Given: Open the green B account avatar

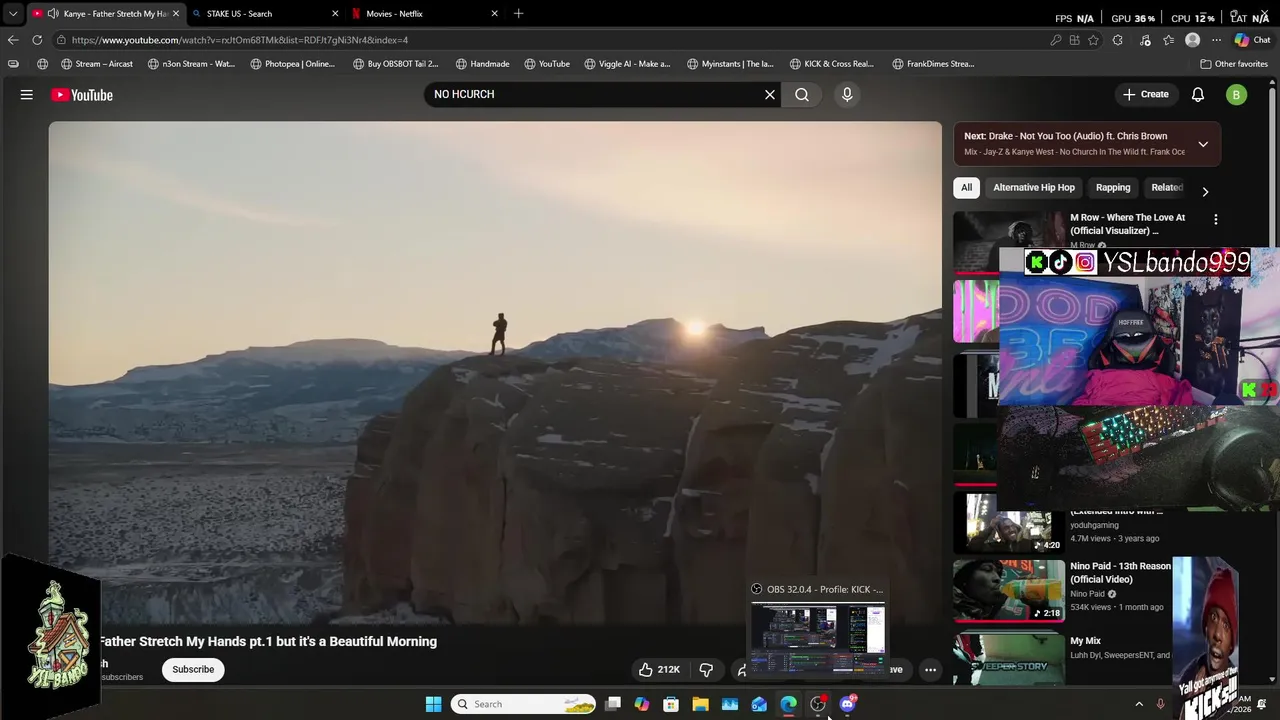Looking at the screenshot, I should click(x=1237, y=95).
